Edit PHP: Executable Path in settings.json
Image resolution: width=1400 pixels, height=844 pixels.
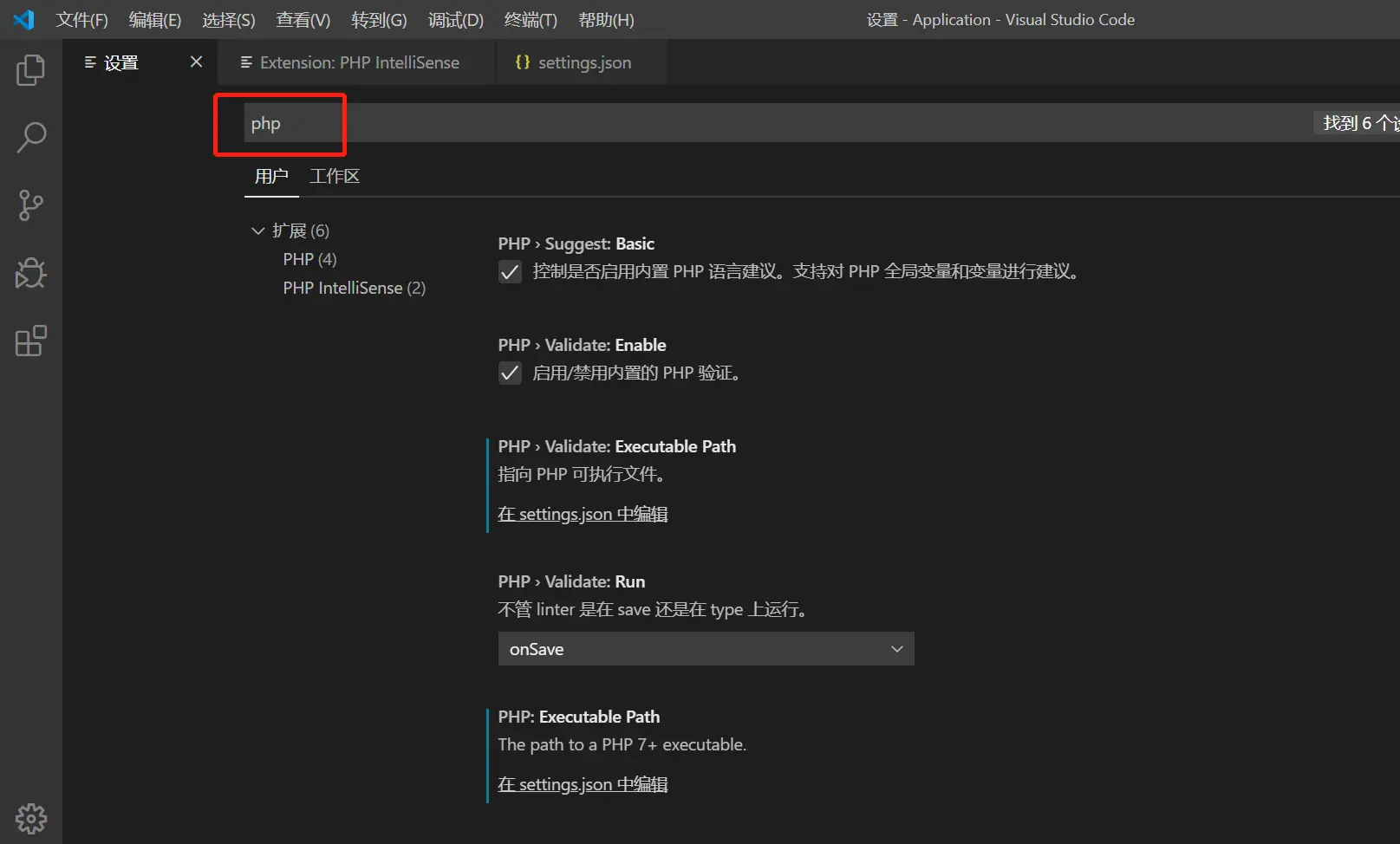pos(583,784)
